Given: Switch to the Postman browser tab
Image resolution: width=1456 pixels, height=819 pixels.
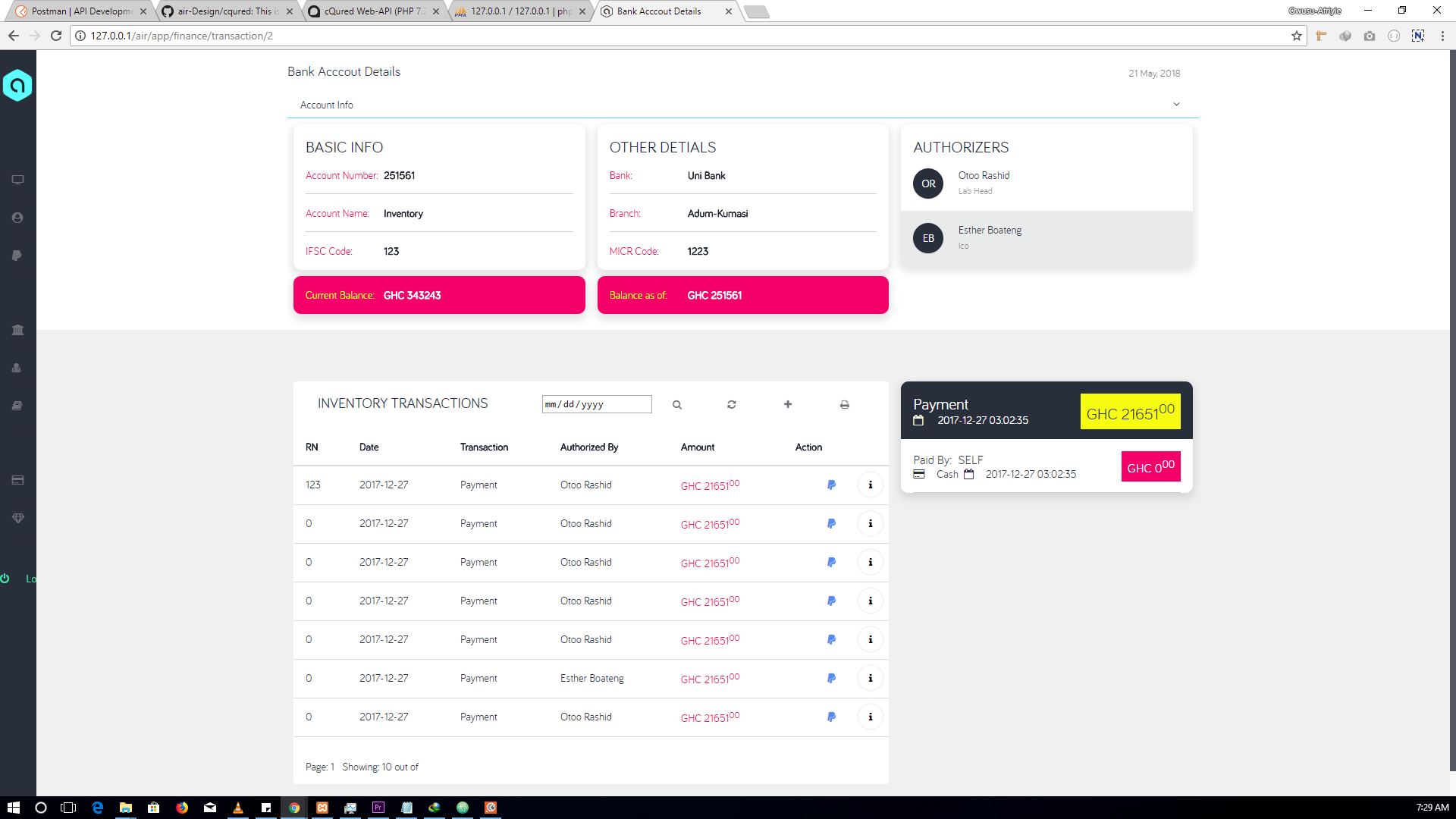Looking at the screenshot, I should (80, 11).
